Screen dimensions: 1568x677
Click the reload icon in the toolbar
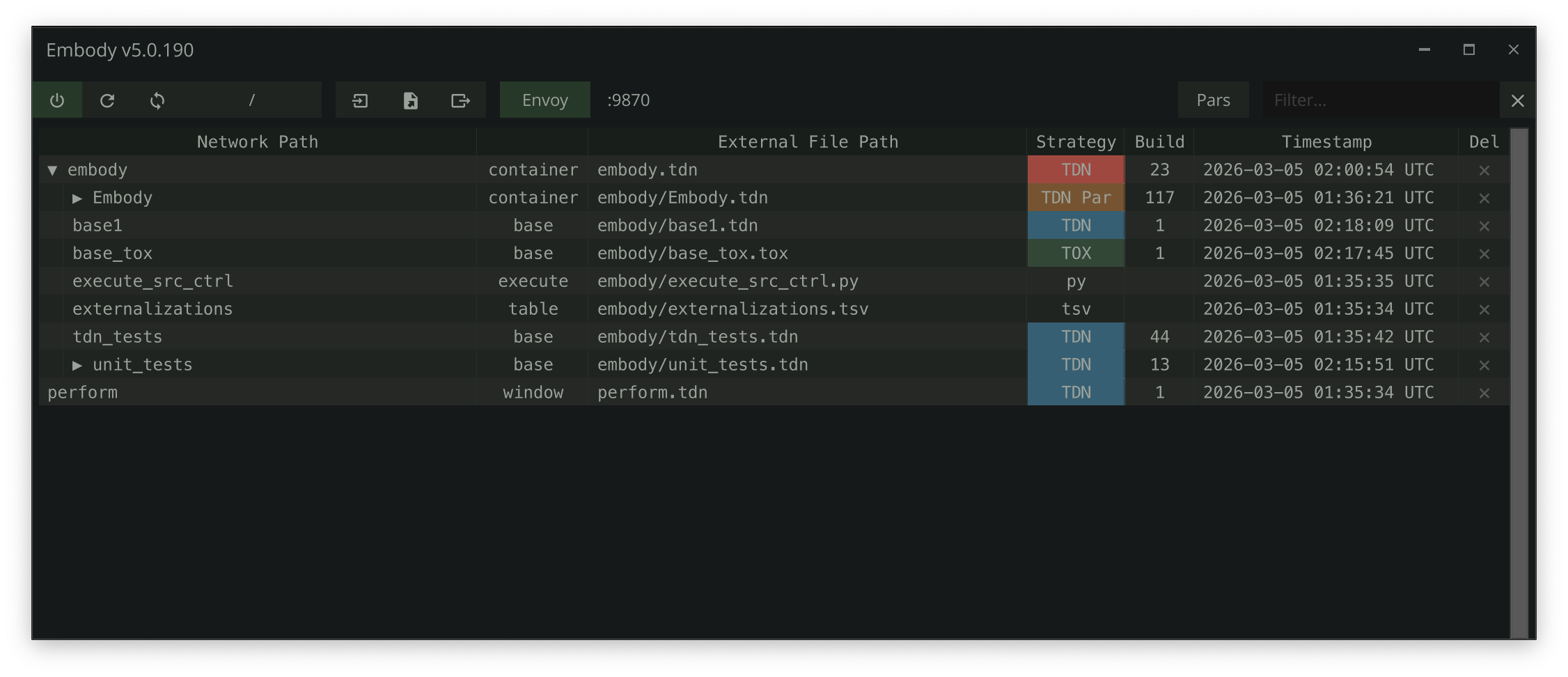tap(108, 100)
